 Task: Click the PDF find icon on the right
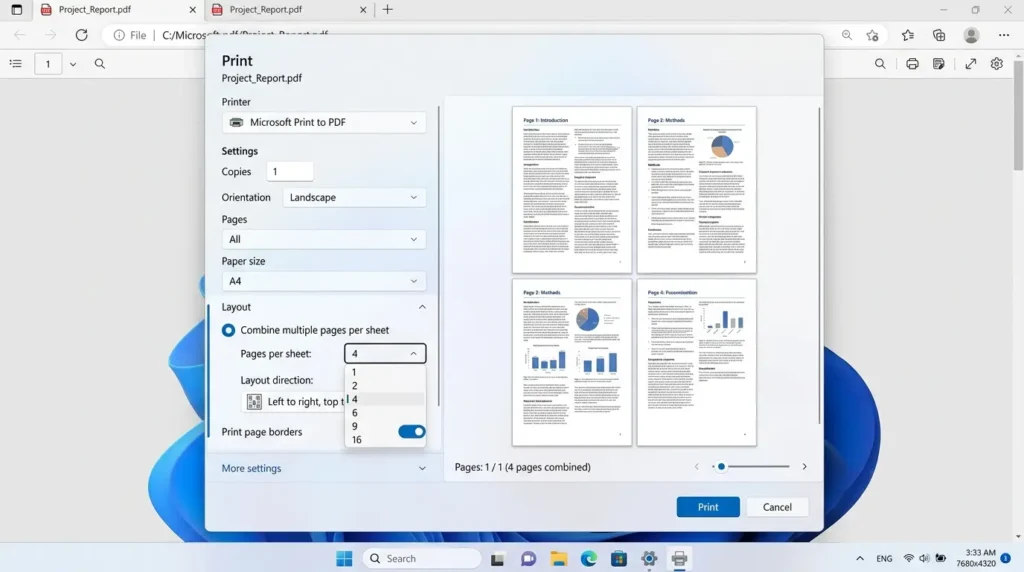pos(880,63)
